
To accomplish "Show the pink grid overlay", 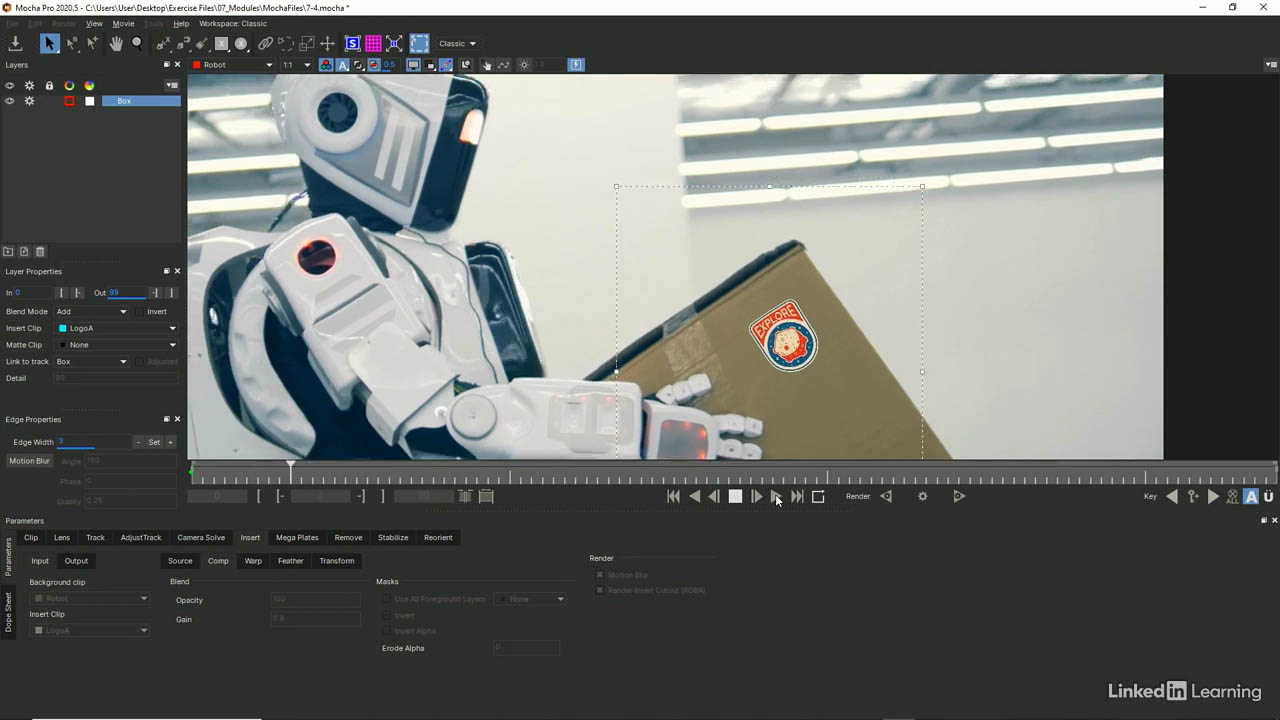I will click(373, 44).
